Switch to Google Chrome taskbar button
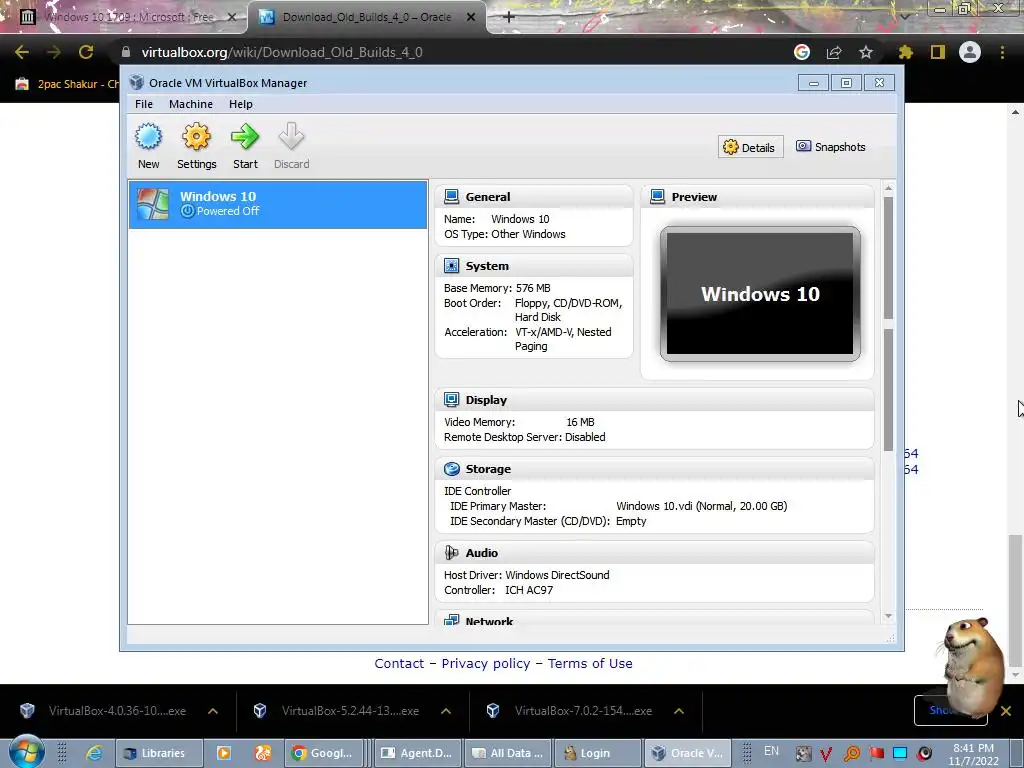Viewport: 1024px width, 768px height. tap(324, 753)
